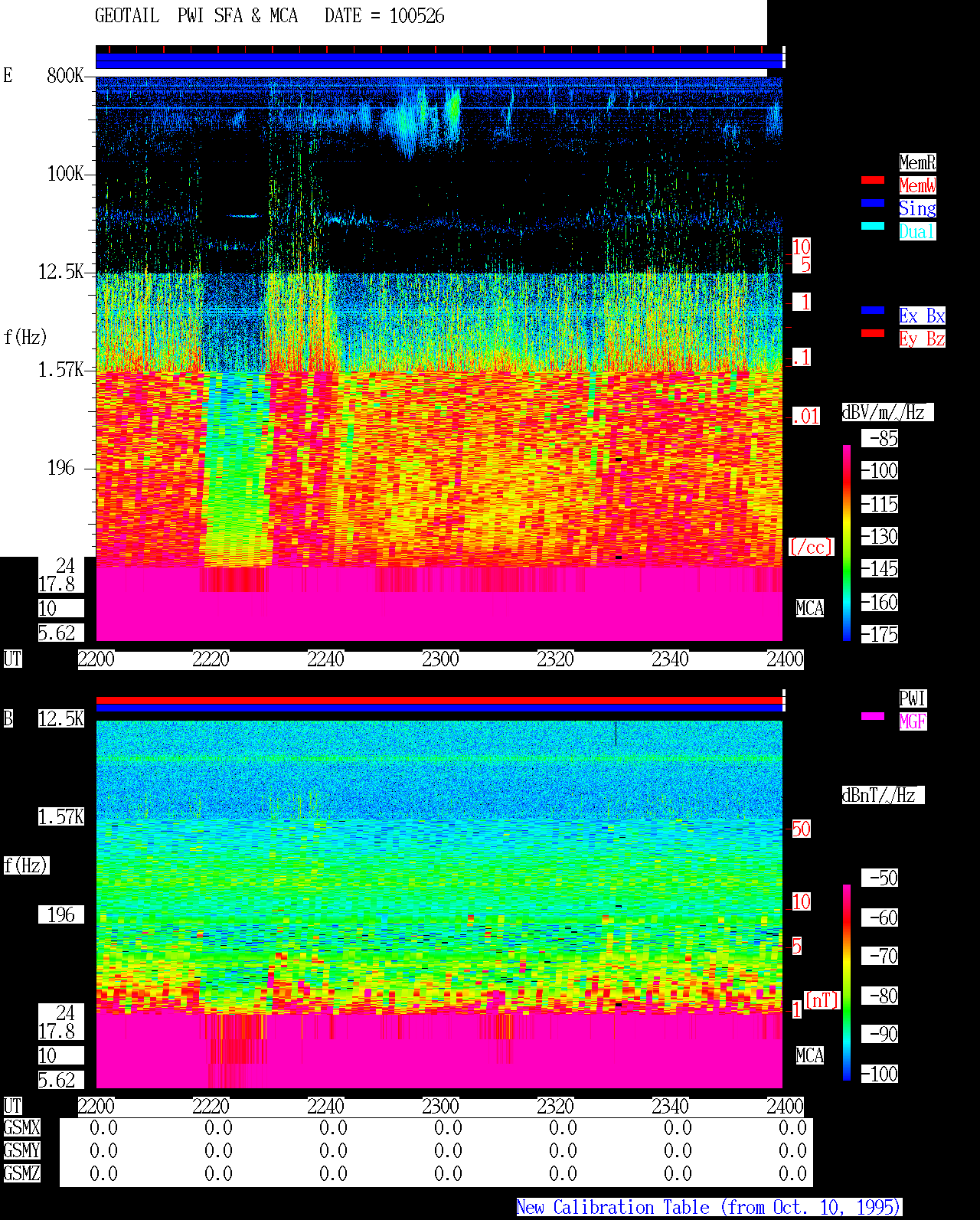980x1220 pixels.
Task: Click the cyan Dual legend swatch
Action: click(x=873, y=226)
